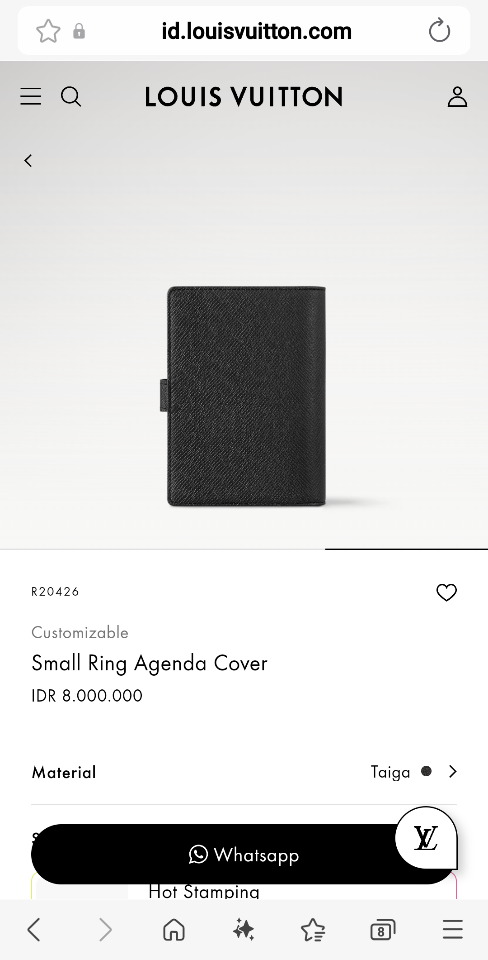Screen dimensions: 488x960
Task: Select the Taiga black color dot
Action: (426, 771)
